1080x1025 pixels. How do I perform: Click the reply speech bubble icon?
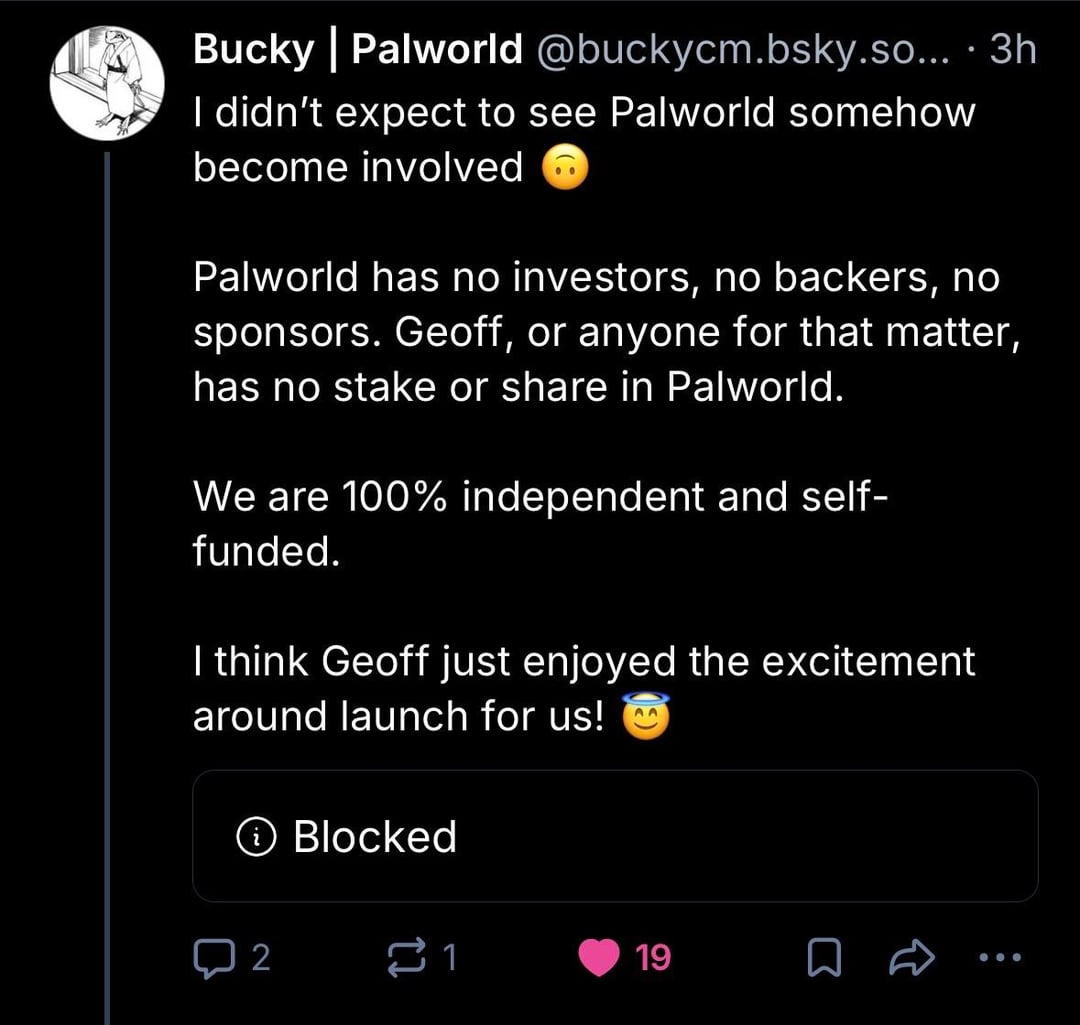click(x=210, y=960)
